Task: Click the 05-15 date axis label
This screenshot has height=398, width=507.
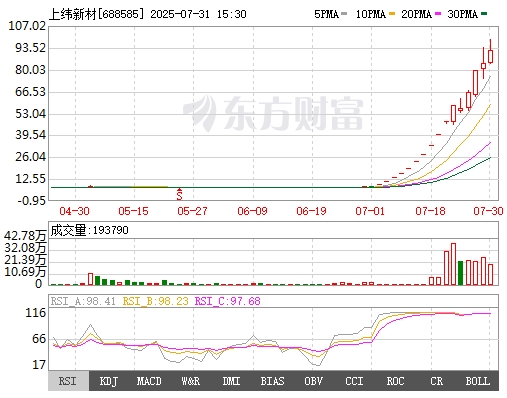Action: (133, 211)
